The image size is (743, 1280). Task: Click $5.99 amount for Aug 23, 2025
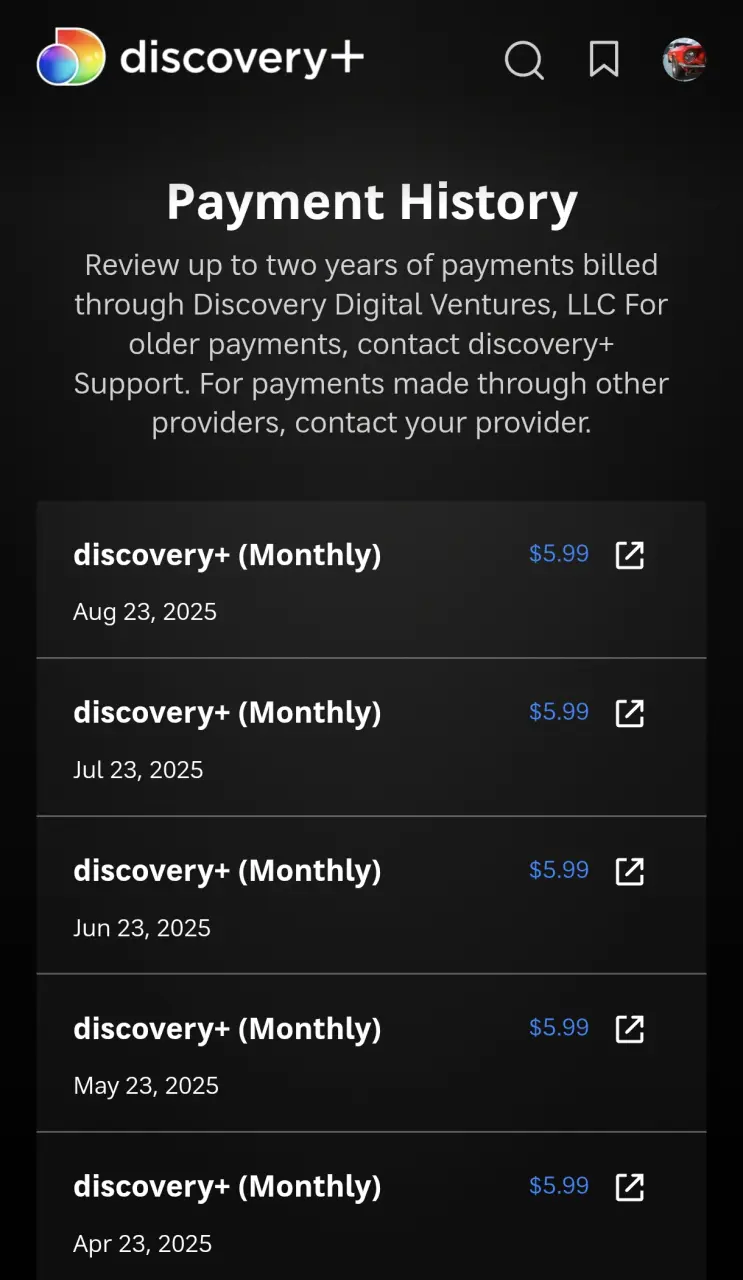pyautogui.click(x=559, y=554)
